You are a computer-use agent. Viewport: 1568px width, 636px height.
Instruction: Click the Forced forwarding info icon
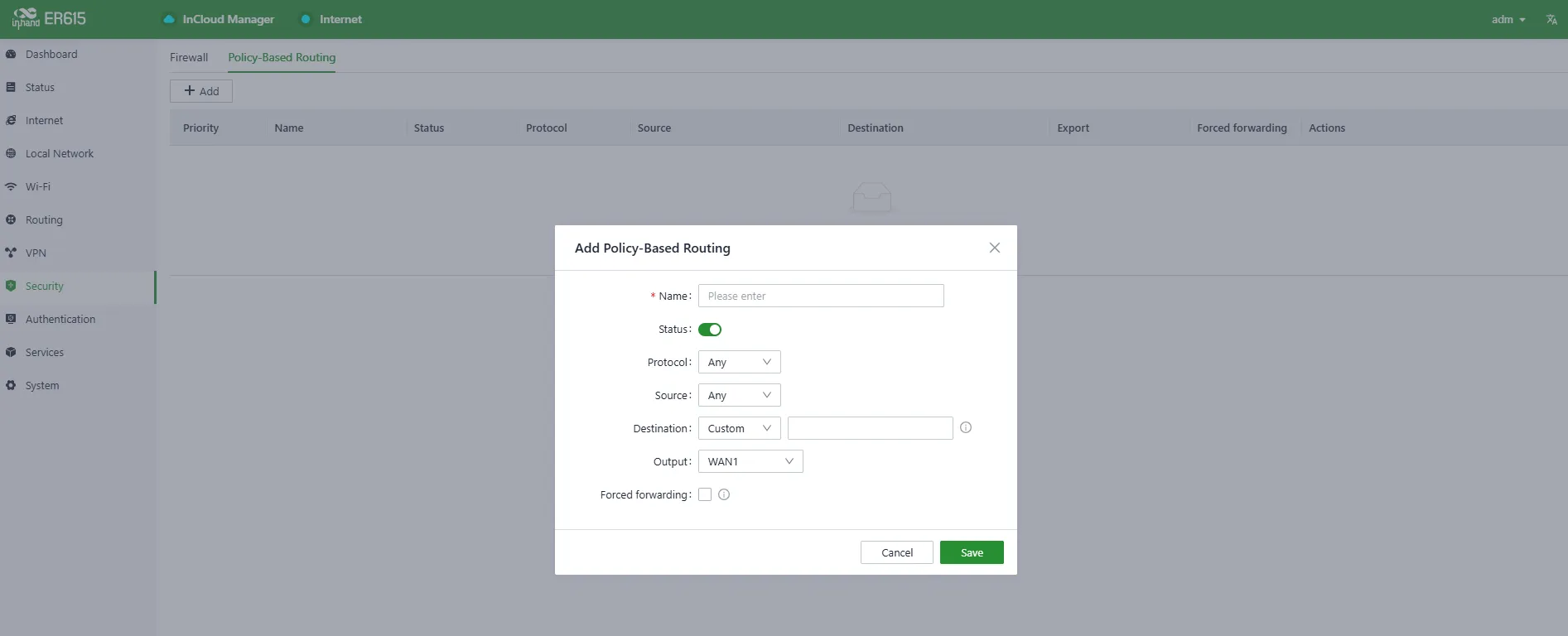coord(724,494)
